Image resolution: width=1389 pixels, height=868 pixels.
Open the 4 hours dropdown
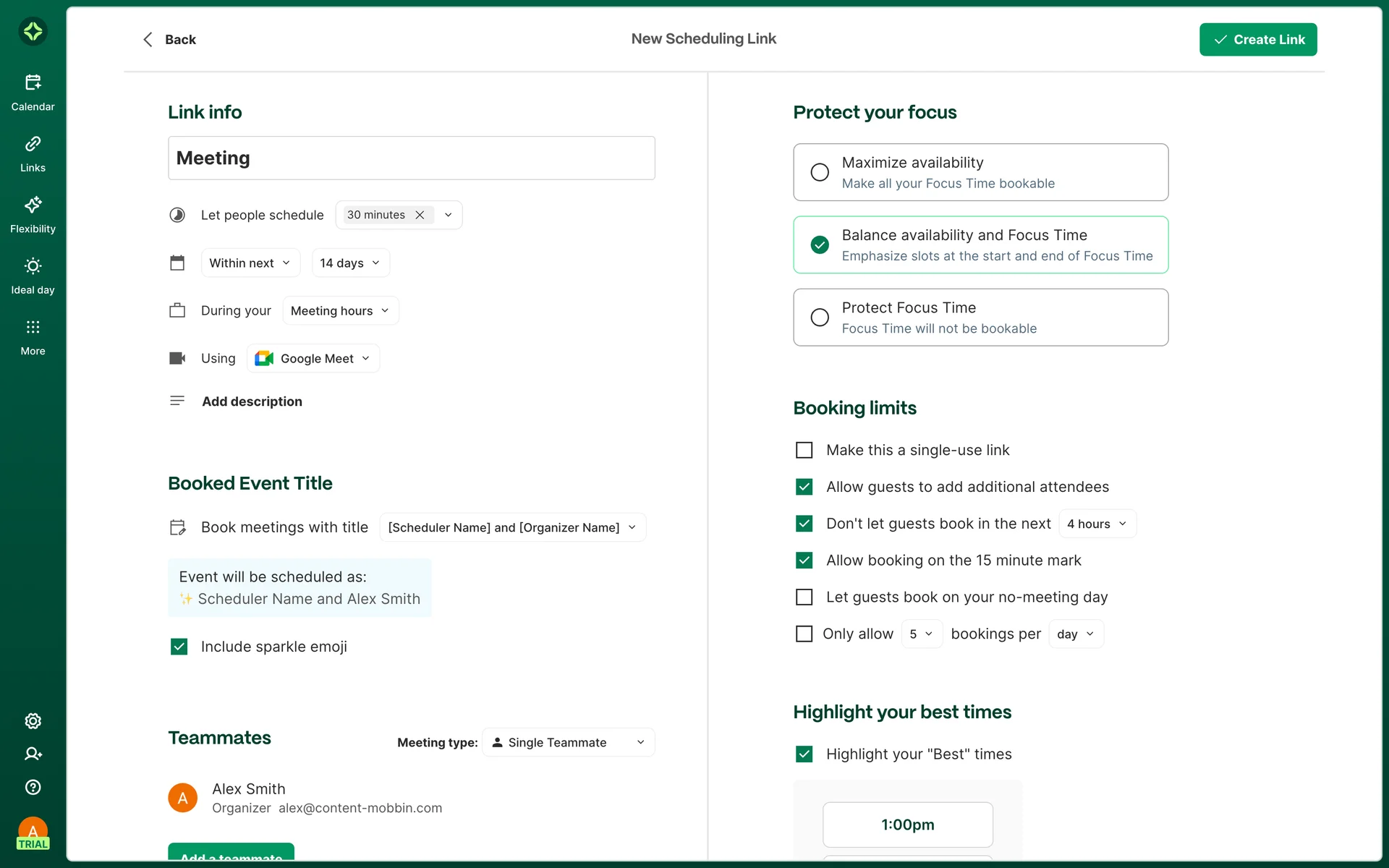coord(1097,524)
